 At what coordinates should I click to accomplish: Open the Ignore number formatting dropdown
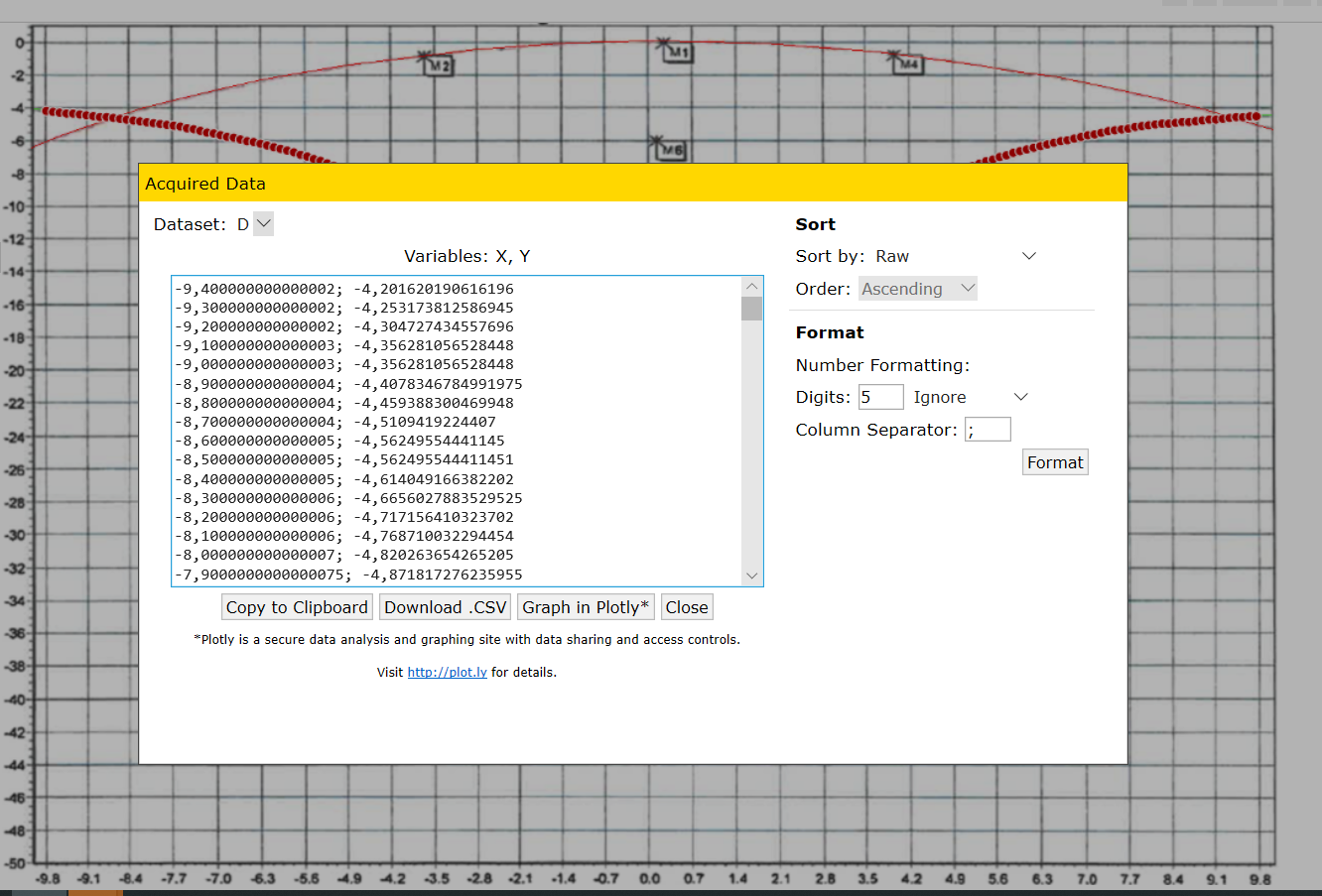click(1020, 396)
